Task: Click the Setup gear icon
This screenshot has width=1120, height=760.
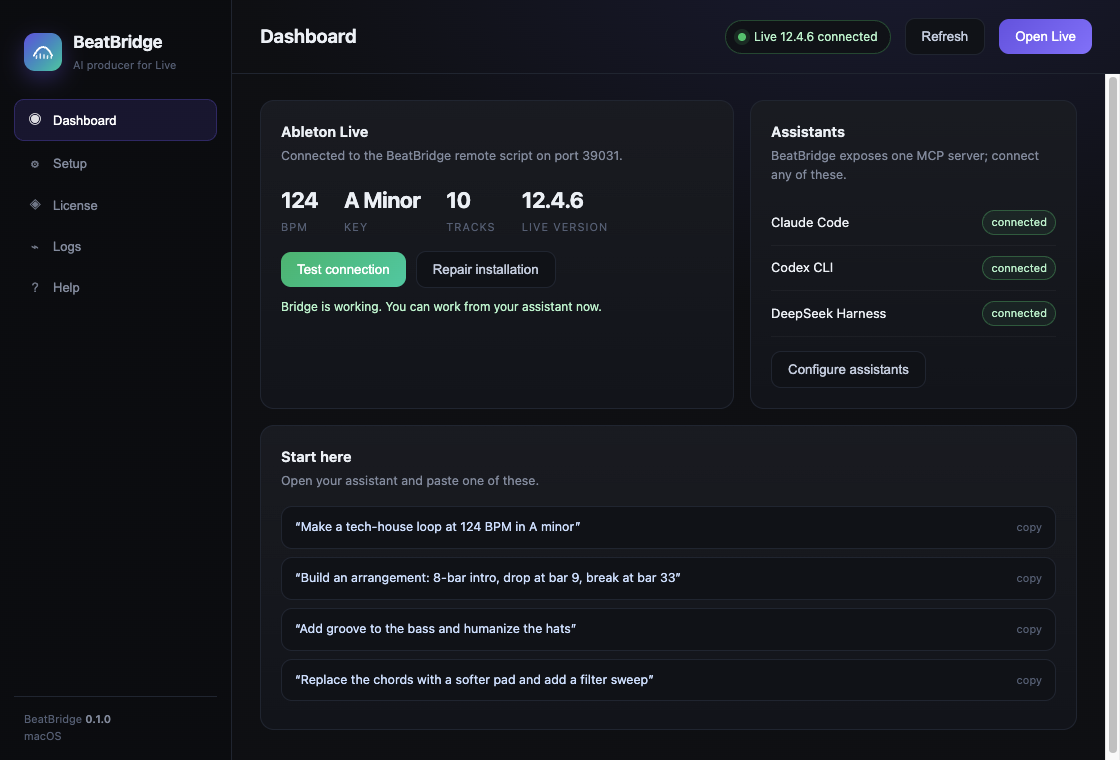Action: pyautogui.click(x=35, y=164)
